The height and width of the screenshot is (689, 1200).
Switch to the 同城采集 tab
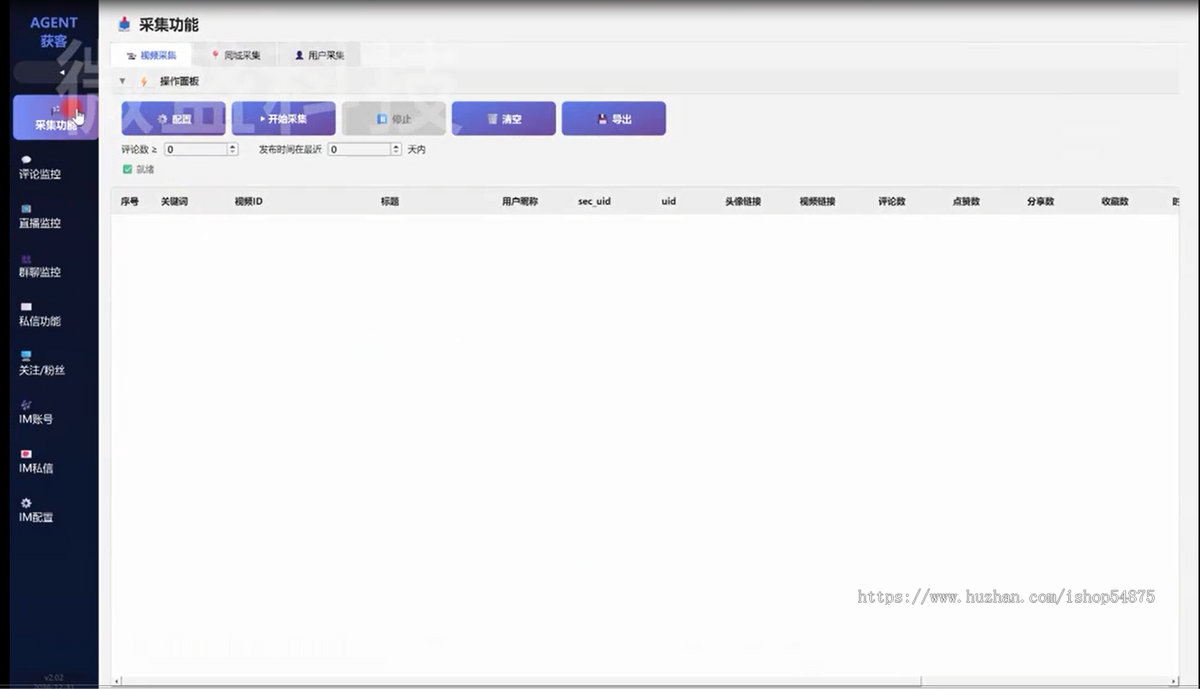[235, 55]
